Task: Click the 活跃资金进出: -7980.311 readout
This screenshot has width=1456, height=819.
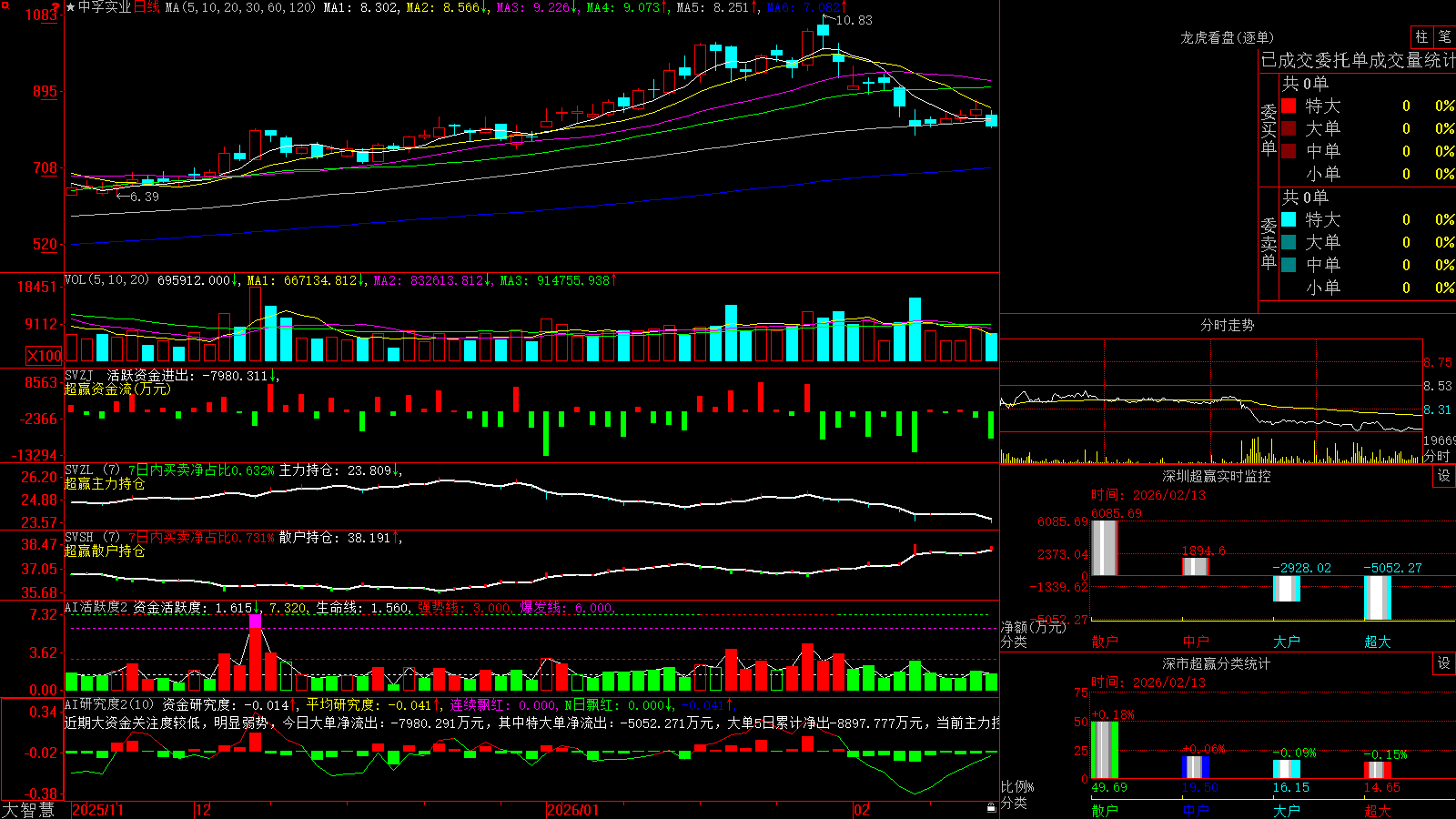Action: (x=188, y=375)
